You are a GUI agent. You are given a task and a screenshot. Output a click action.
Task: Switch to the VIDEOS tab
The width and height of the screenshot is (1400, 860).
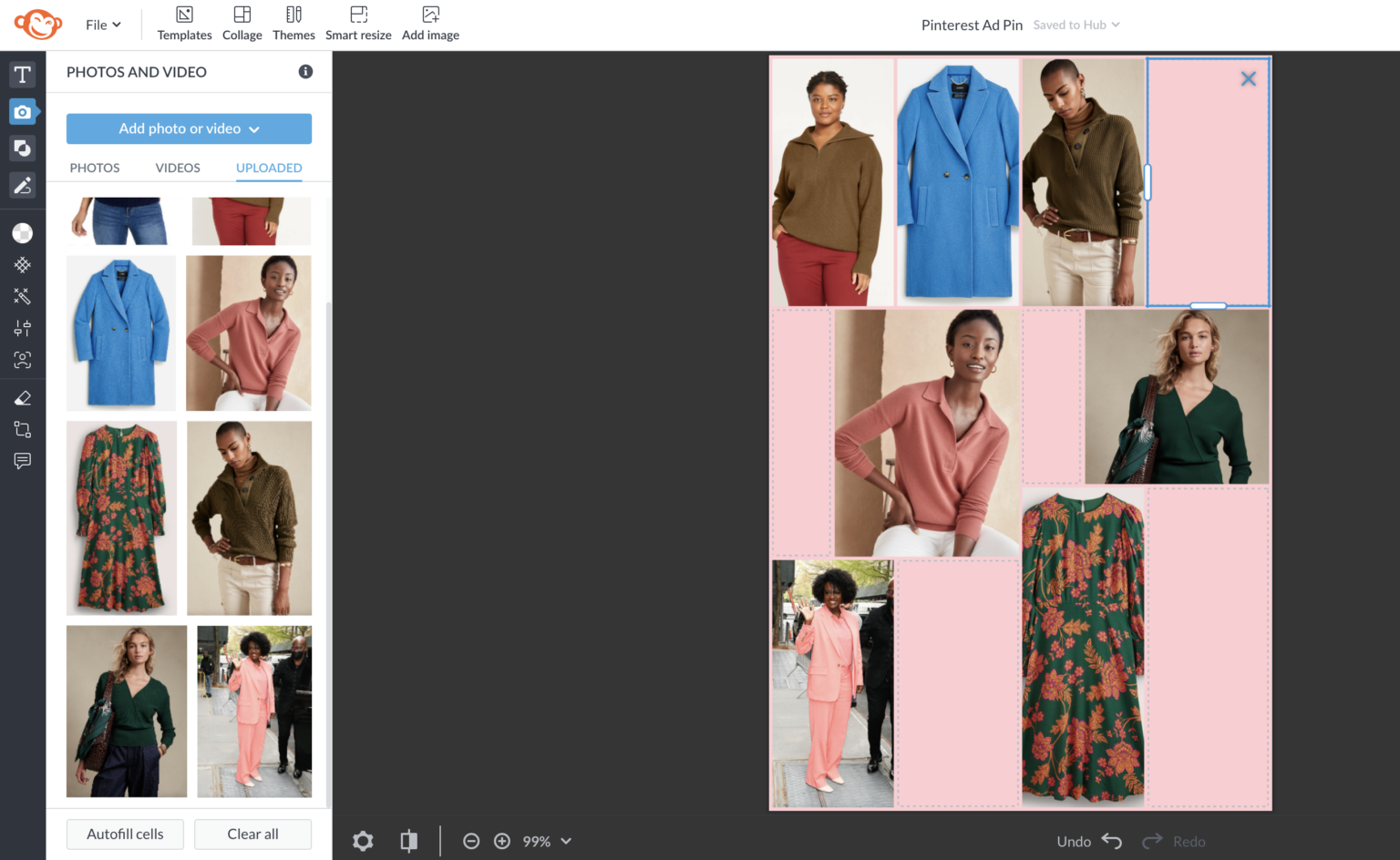tap(177, 168)
